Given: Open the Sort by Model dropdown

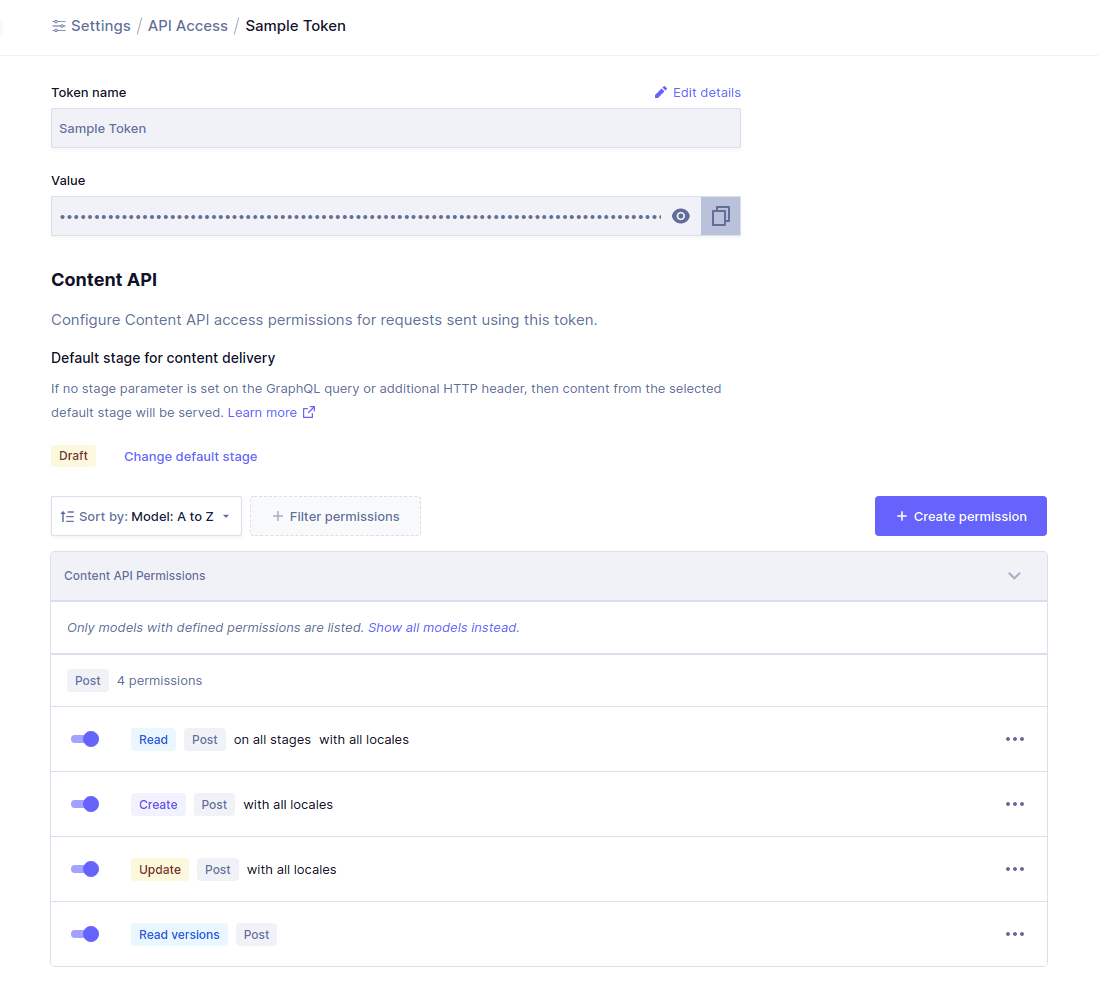Looking at the screenshot, I should (146, 516).
